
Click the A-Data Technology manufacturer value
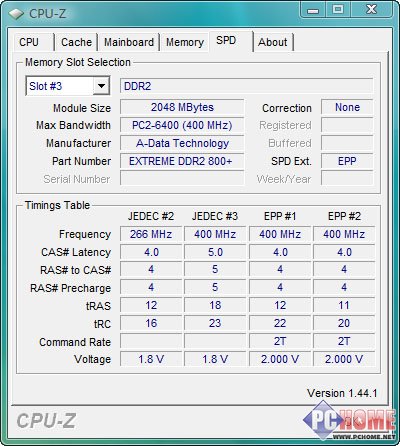click(182, 143)
